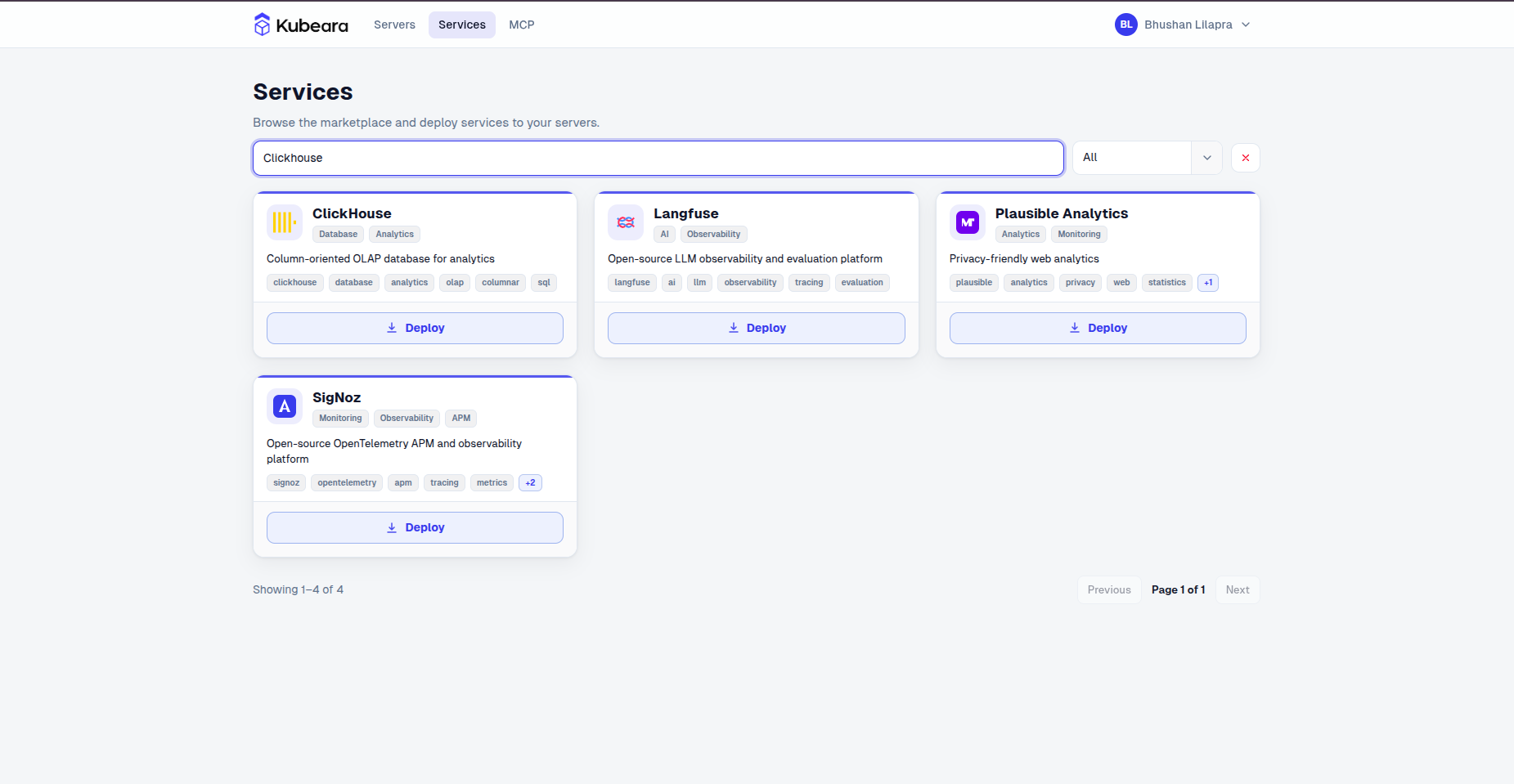The image size is (1514, 784).
Task: Deploy Plausible Analytics
Action: click(1098, 328)
